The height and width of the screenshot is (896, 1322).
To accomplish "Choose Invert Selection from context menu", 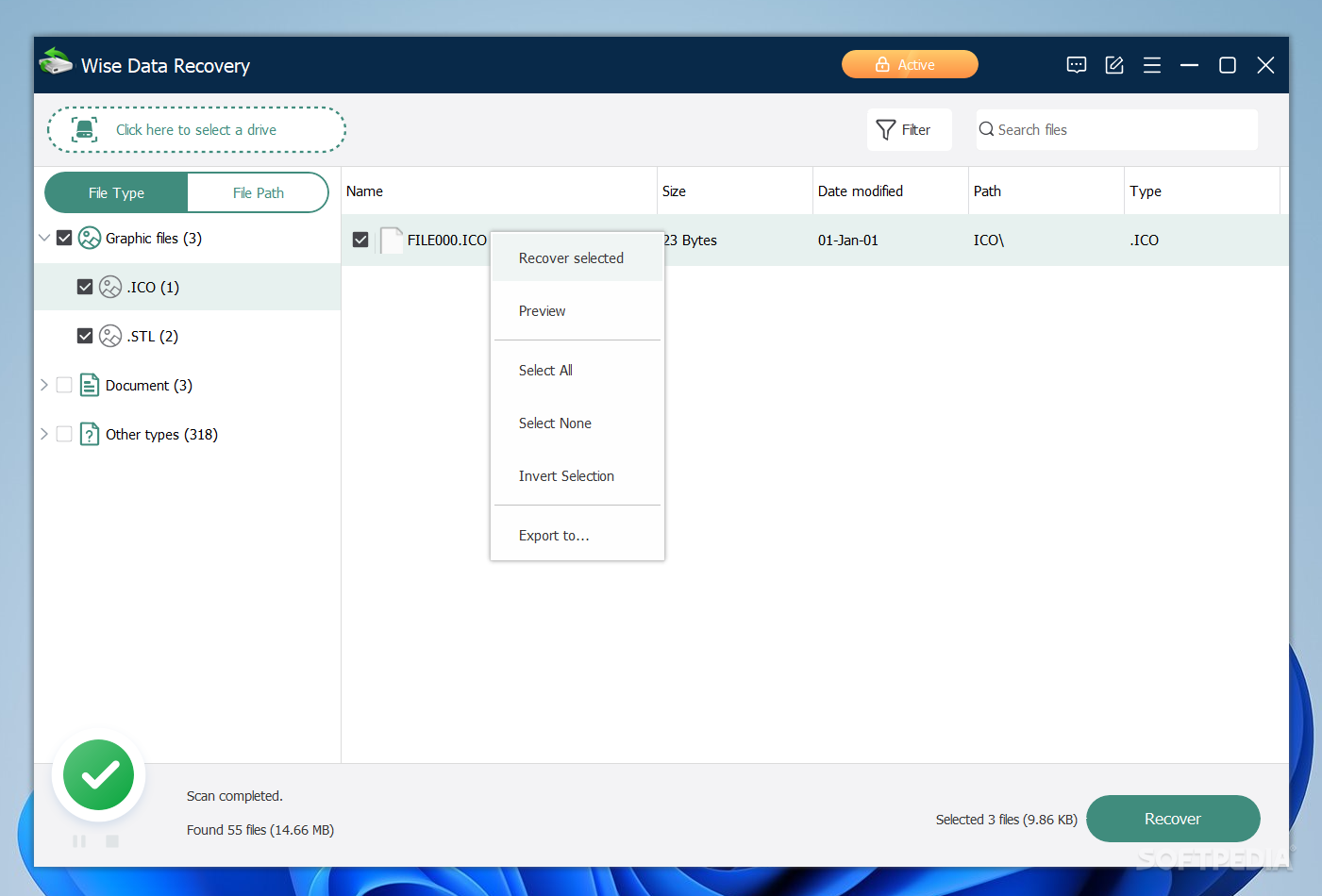I will [577, 476].
